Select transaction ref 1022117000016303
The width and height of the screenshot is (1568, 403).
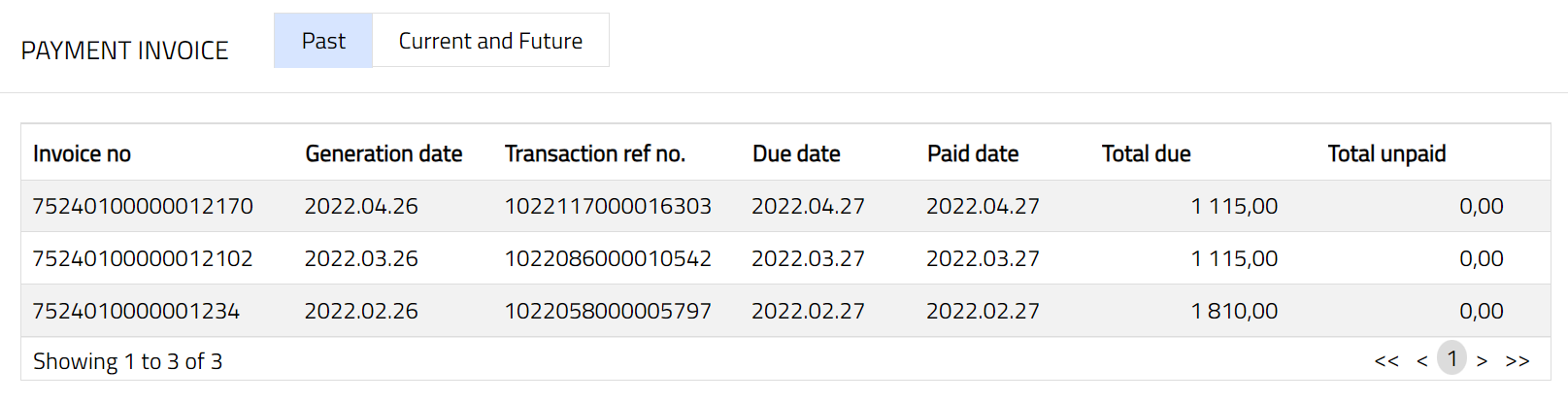[x=608, y=206]
